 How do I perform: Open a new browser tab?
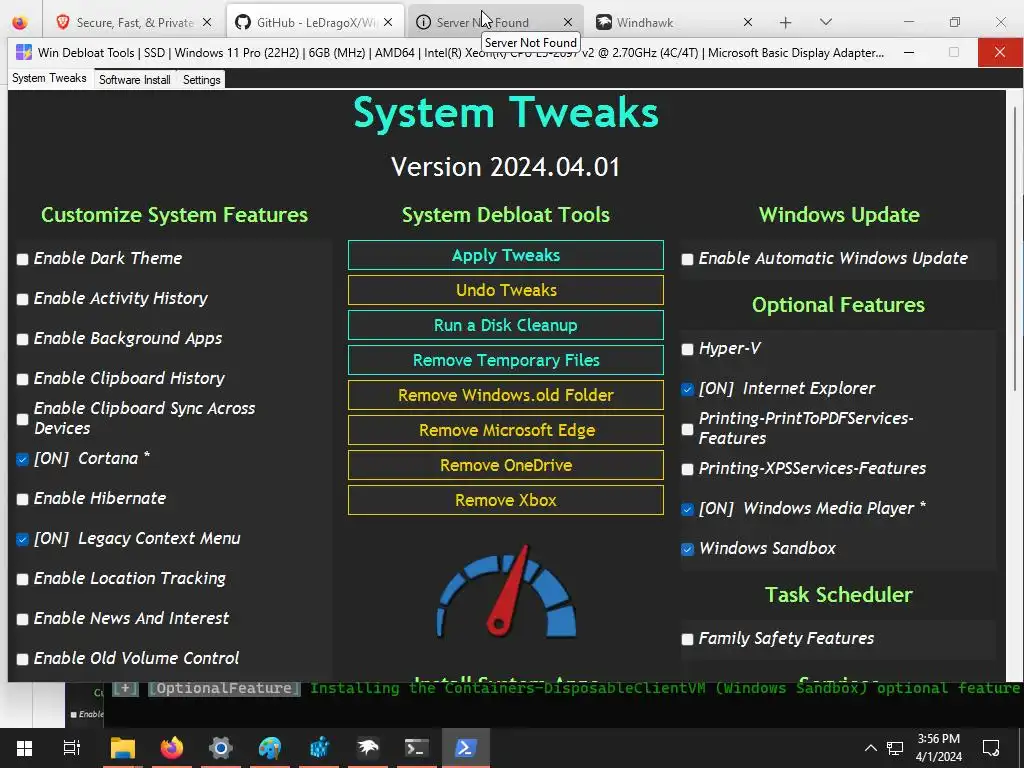pyautogui.click(x=786, y=22)
